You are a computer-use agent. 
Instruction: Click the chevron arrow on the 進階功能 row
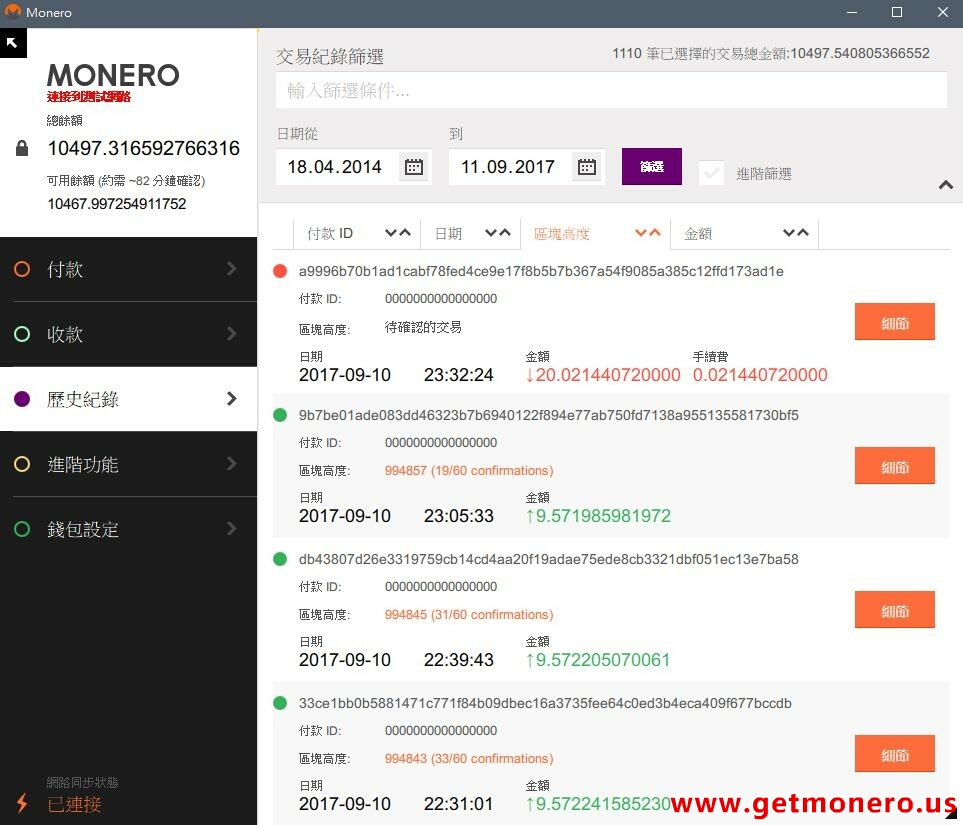[232, 464]
